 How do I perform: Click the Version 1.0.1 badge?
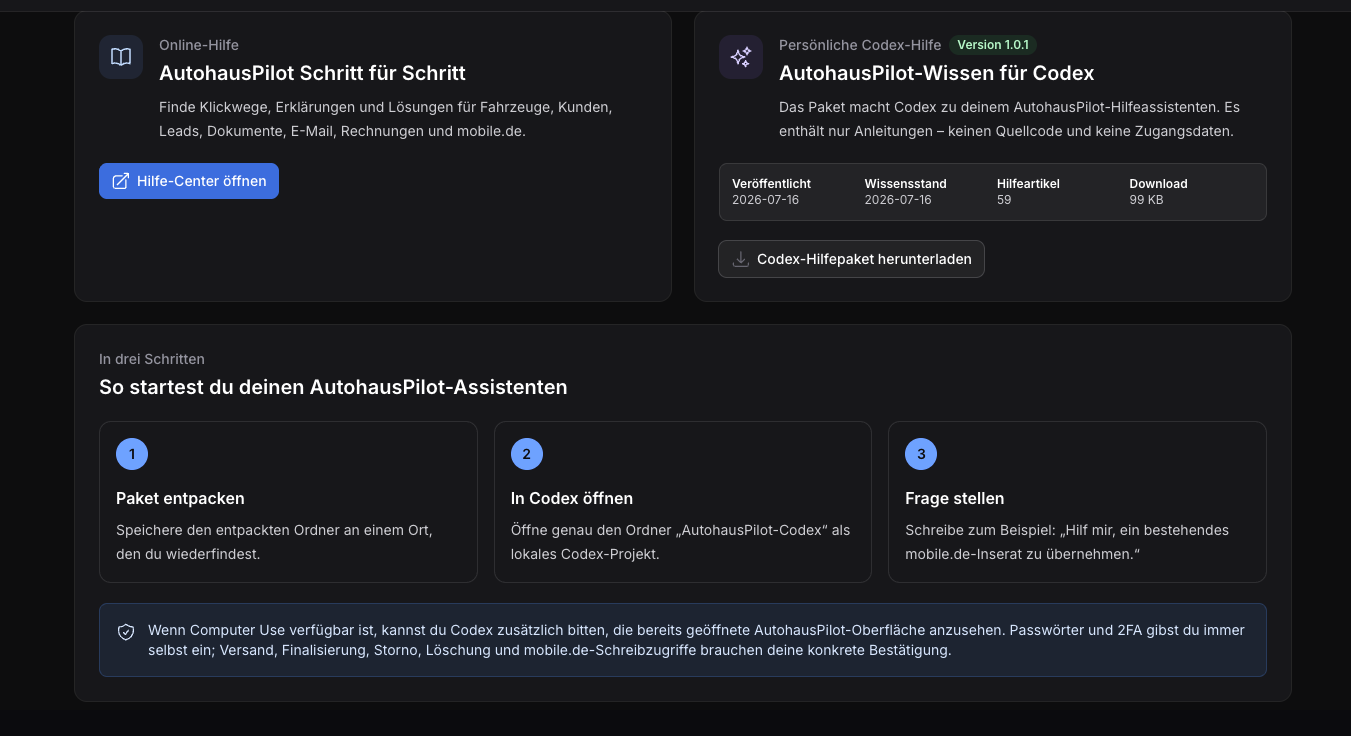point(993,45)
